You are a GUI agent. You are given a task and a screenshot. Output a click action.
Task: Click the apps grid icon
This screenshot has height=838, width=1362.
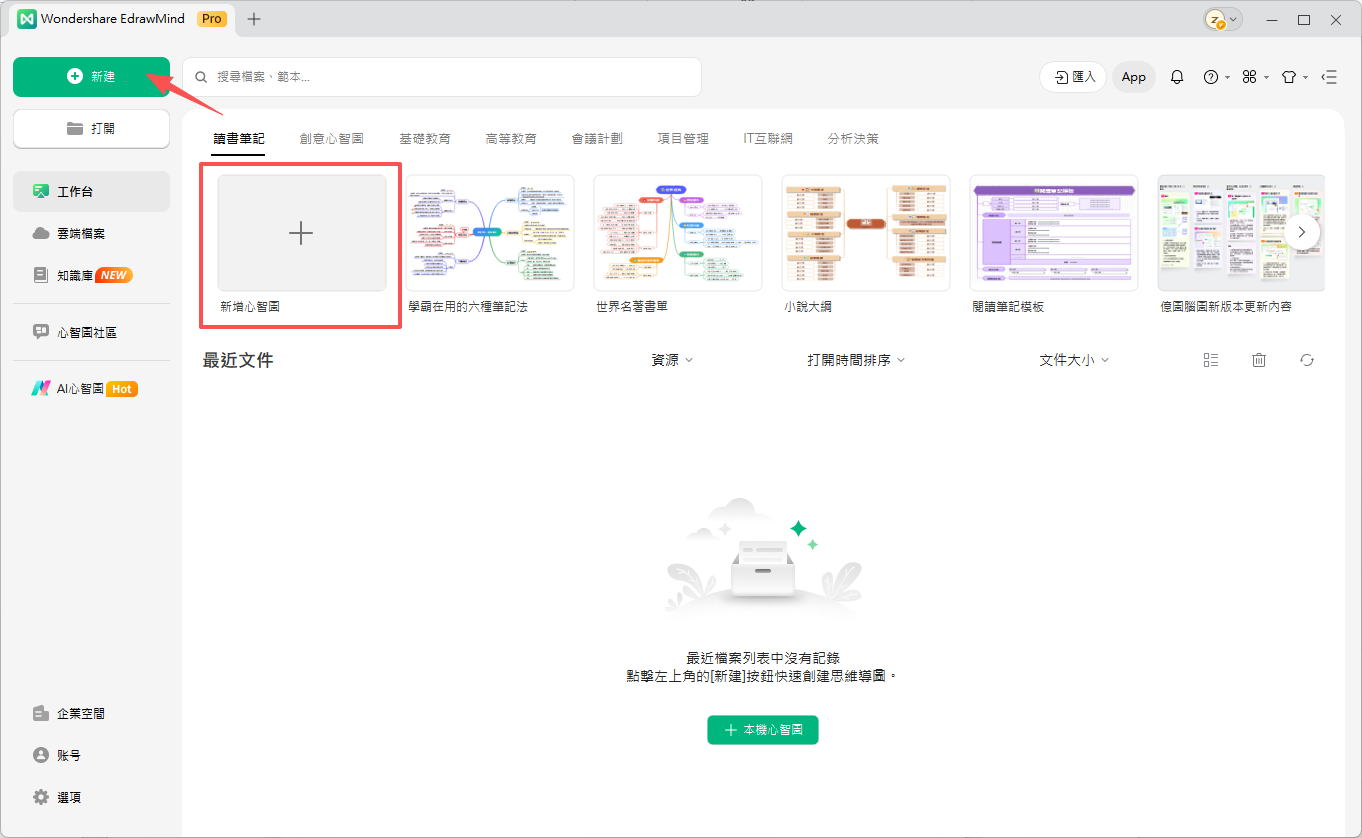click(1249, 77)
